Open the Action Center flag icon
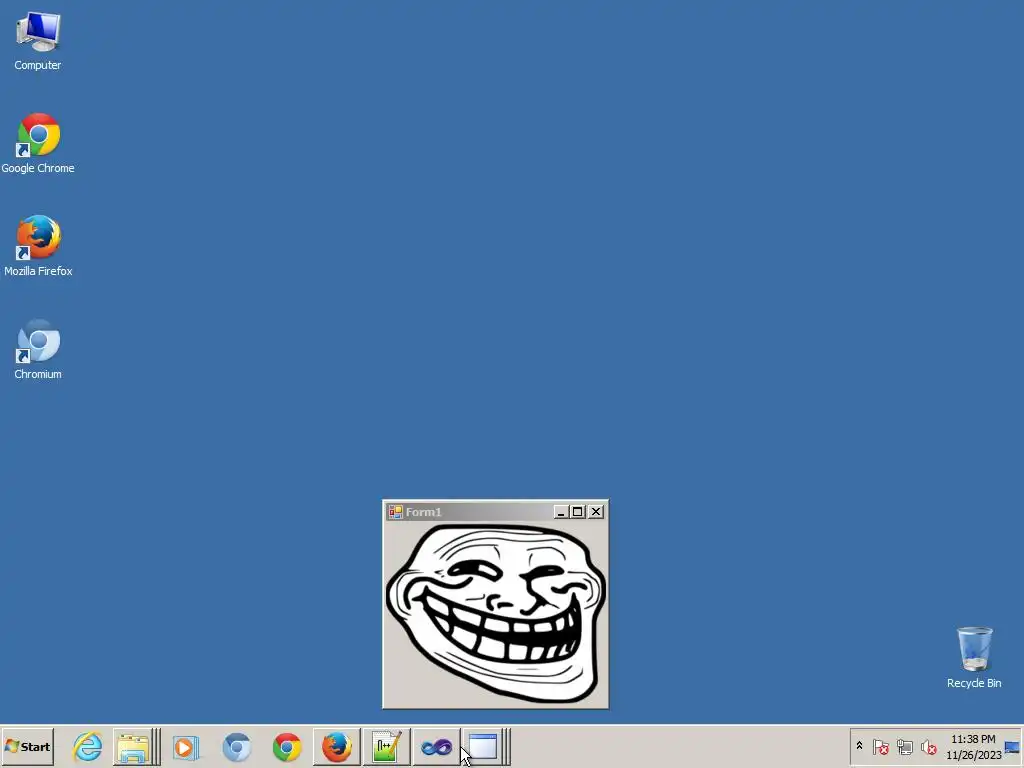 (x=880, y=746)
